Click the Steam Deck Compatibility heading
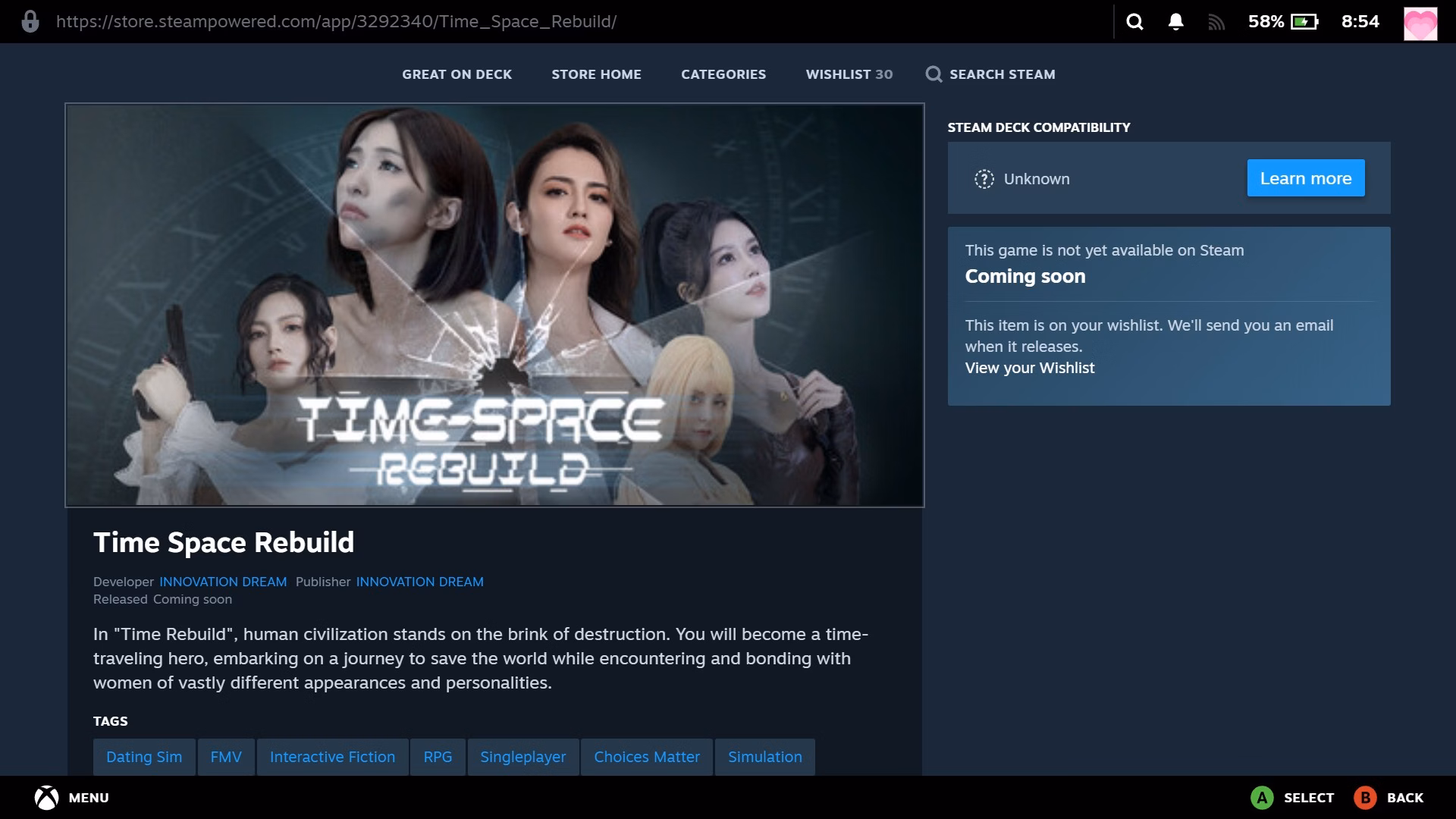Image resolution: width=1456 pixels, height=819 pixels. pyautogui.click(x=1038, y=127)
